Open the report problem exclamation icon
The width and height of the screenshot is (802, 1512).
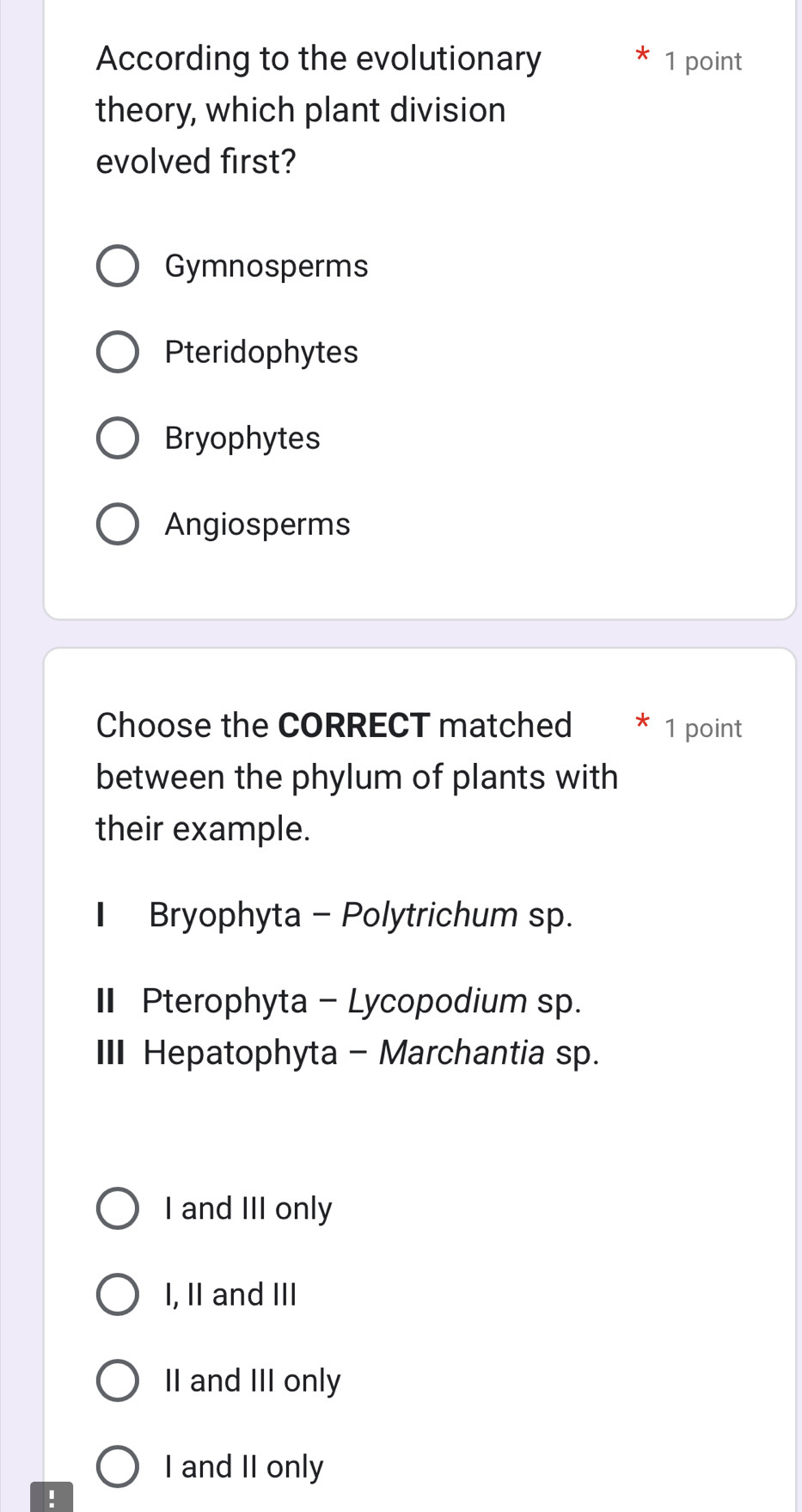[x=52, y=1498]
